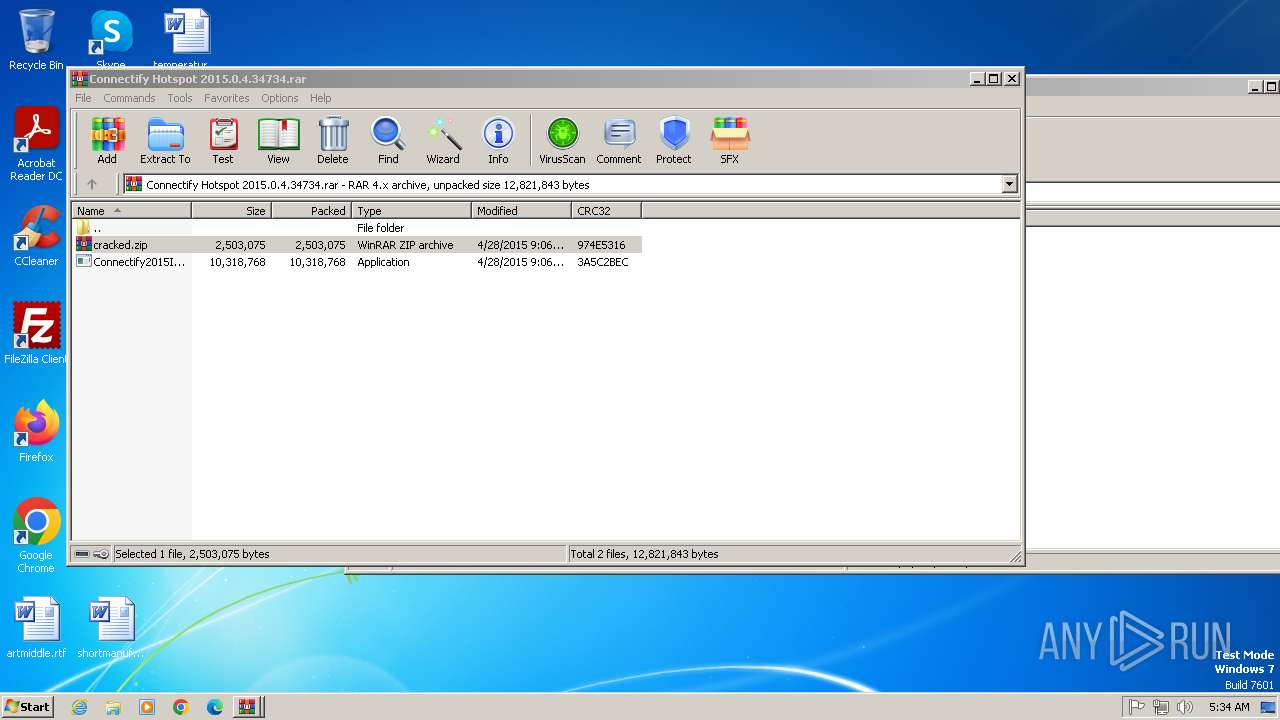Image resolution: width=1280 pixels, height=720 pixels.
Task: Click the system tray volume icon
Action: click(1184, 707)
